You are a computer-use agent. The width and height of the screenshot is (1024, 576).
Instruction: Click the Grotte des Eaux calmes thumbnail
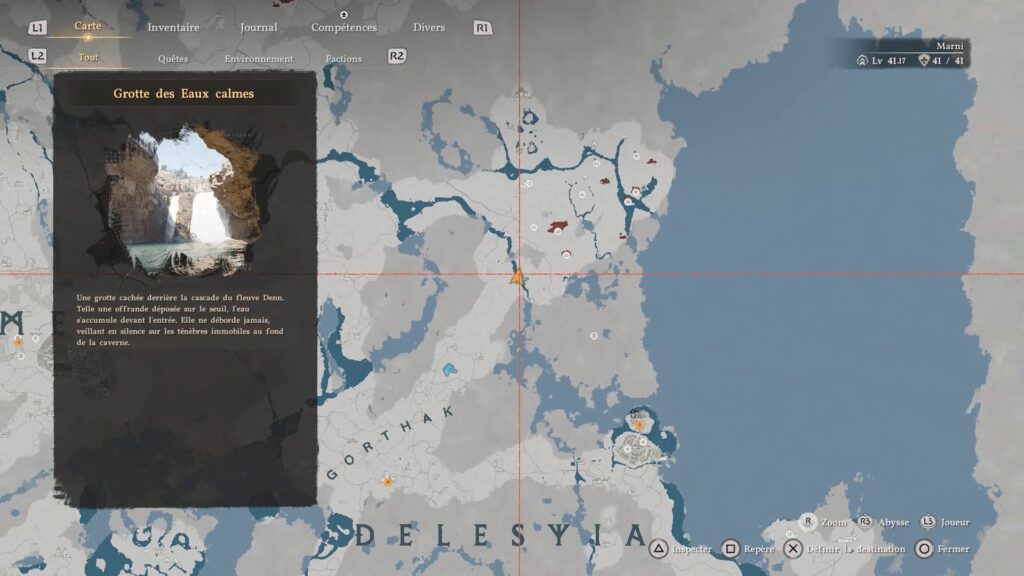click(x=184, y=199)
